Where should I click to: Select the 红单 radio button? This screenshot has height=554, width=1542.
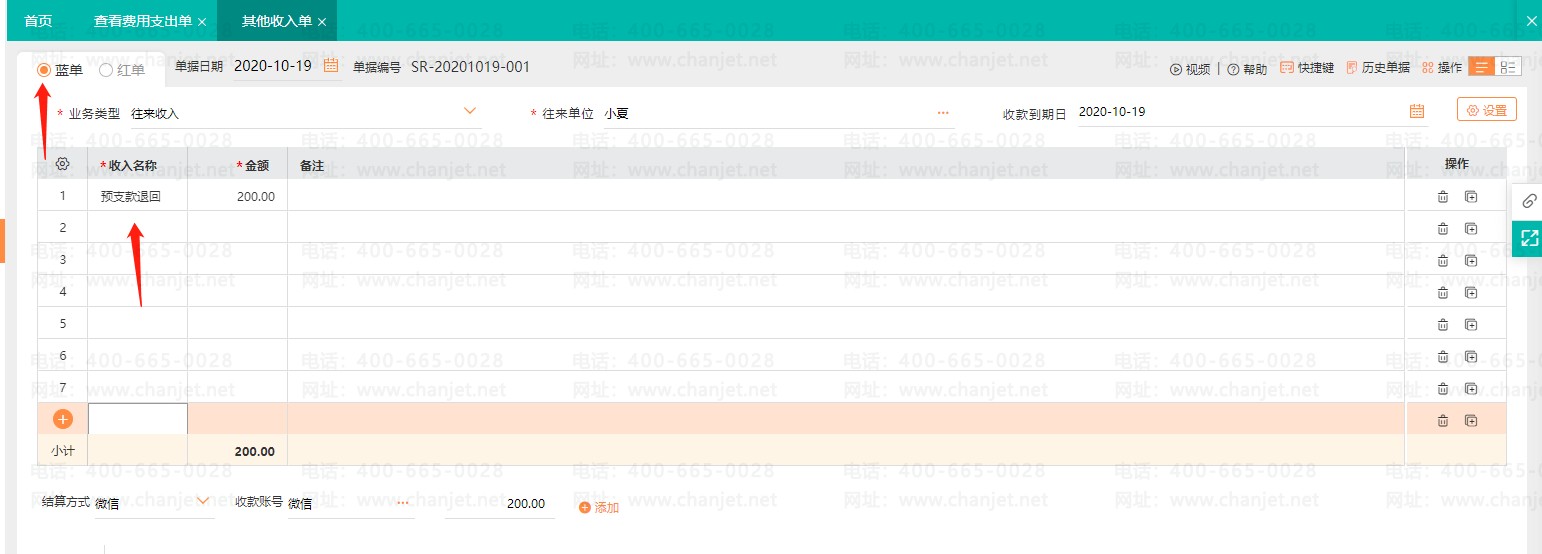(x=106, y=70)
